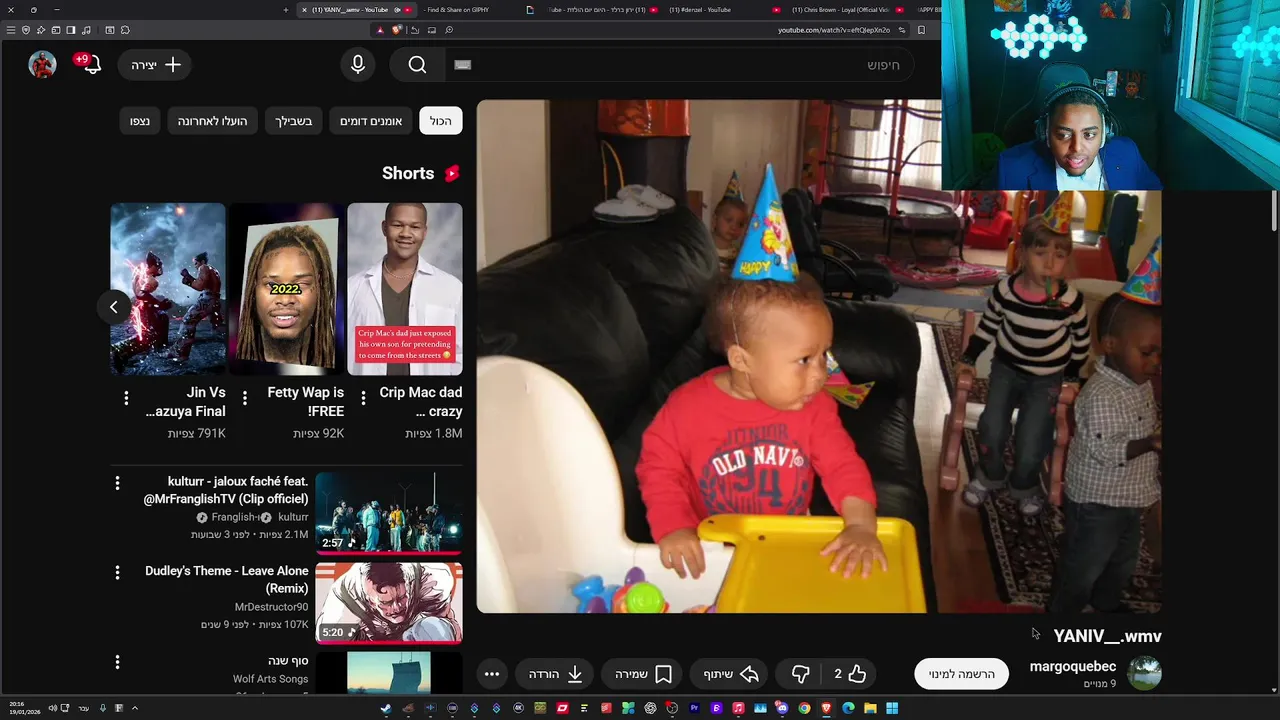
Task: Select the בשבילך filter chip
Action: point(294,121)
